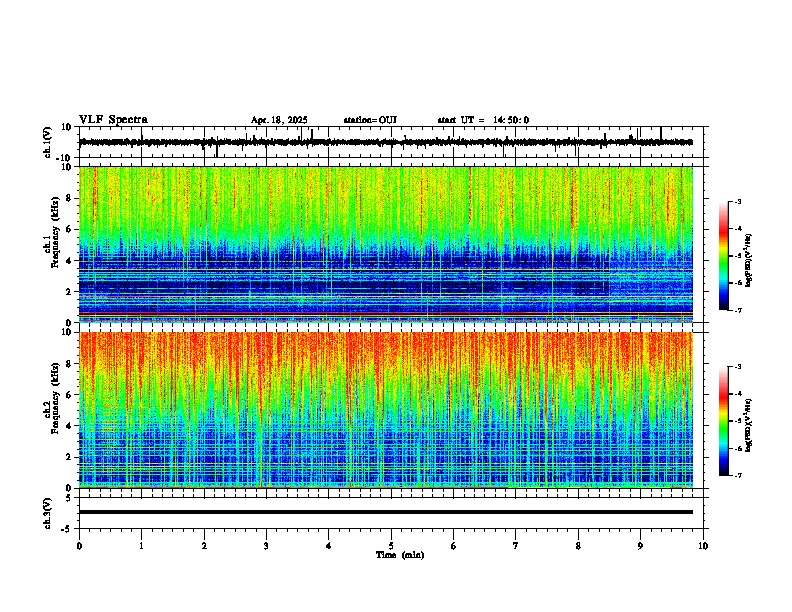The width and height of the screenshot is (792, 612).
Task: Click time axis tick label "10" at right end
Action: 703,546
